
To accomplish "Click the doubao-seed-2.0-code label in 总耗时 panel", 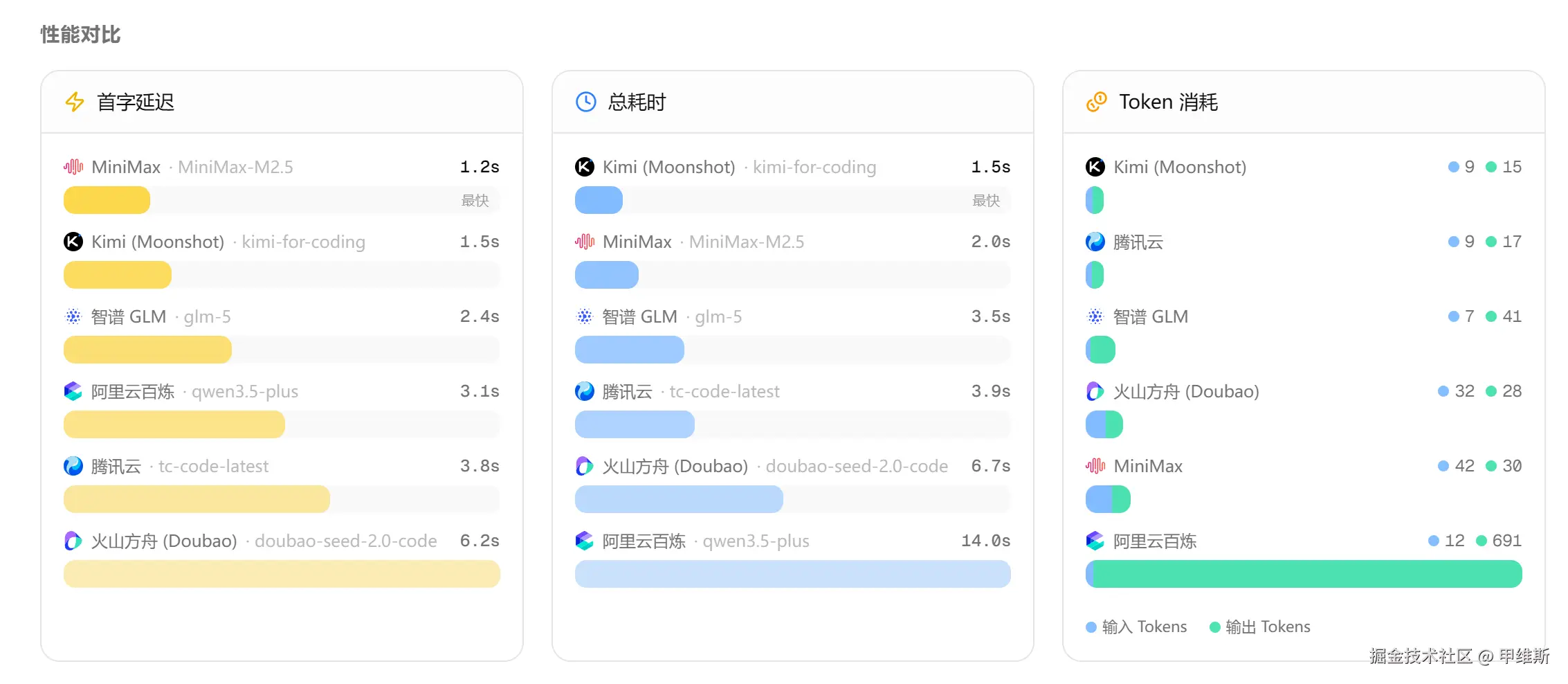I will 857,466.
